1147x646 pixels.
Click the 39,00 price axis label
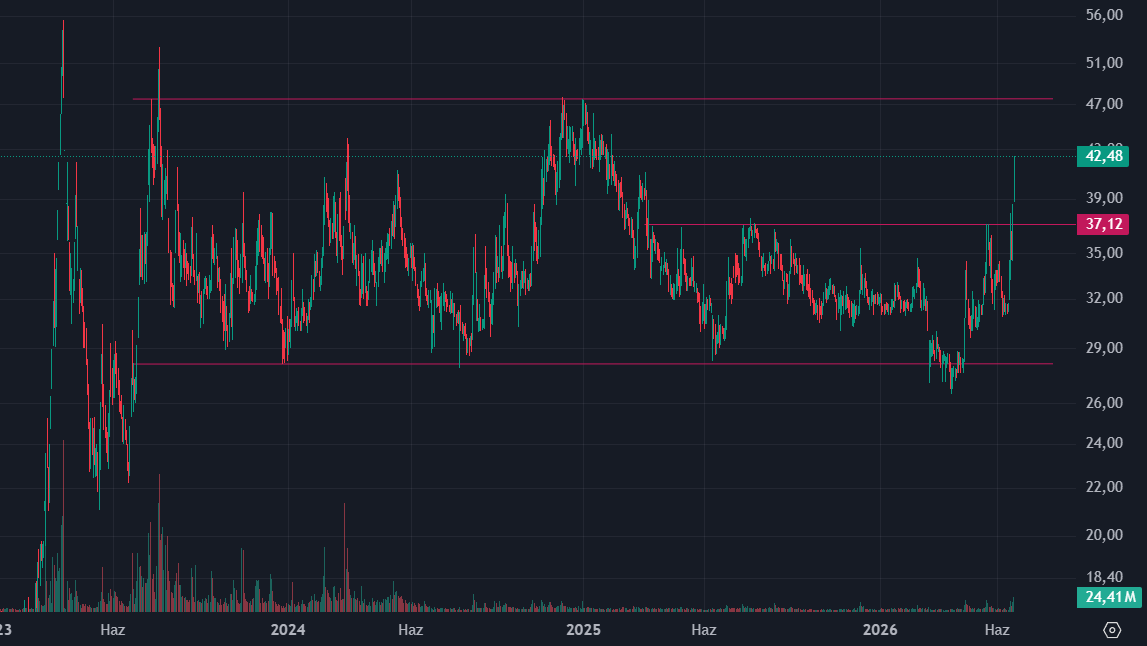(1104, 198)
